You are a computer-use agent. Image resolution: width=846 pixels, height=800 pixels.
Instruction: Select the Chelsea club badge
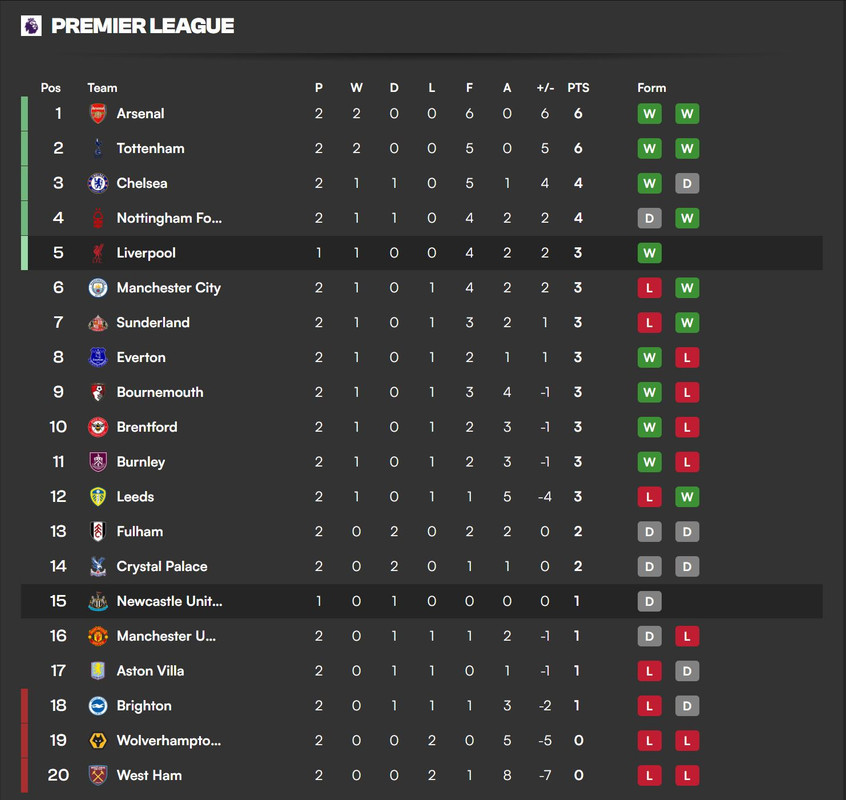[x=98, y=183]
